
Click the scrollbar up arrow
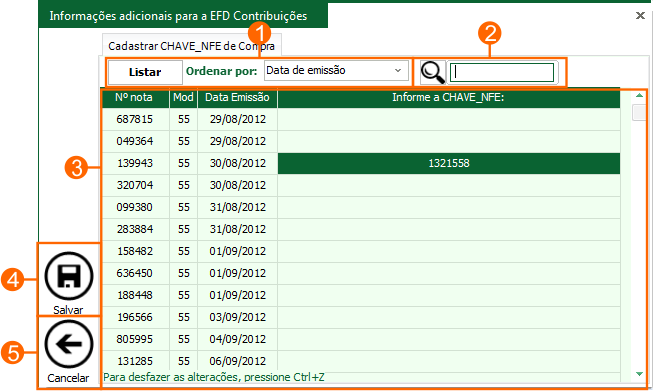coord(639,96)
